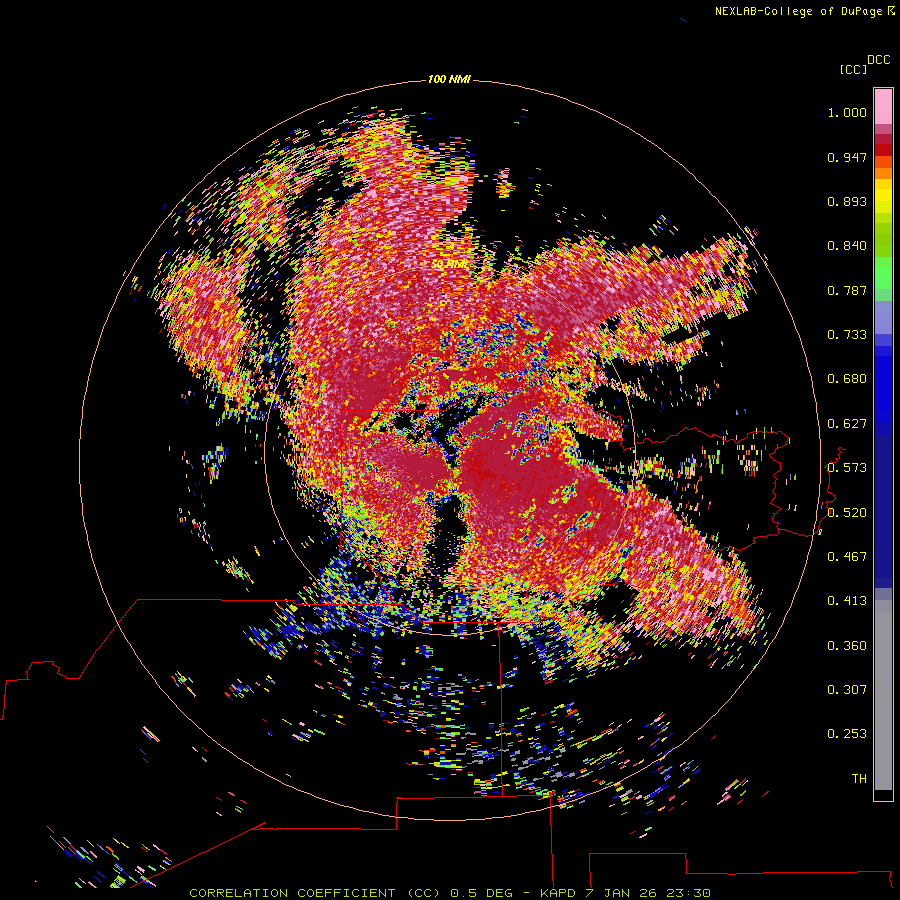This screenshot has width=900, height=900.
Task: Click the 0.307 color scale value
Action: [847, 690]
